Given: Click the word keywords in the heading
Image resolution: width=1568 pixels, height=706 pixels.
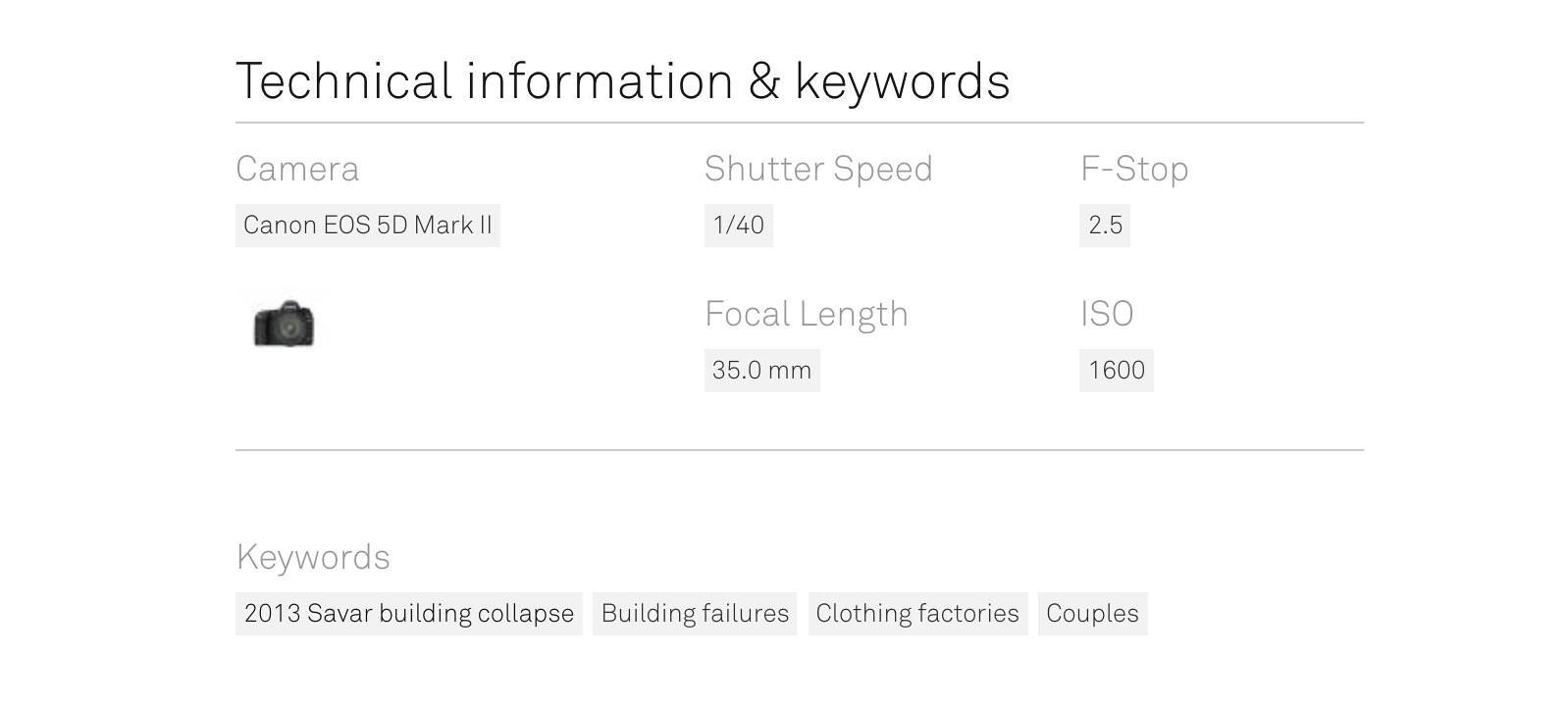Looking at the screenshot, I should pos(902,80).
